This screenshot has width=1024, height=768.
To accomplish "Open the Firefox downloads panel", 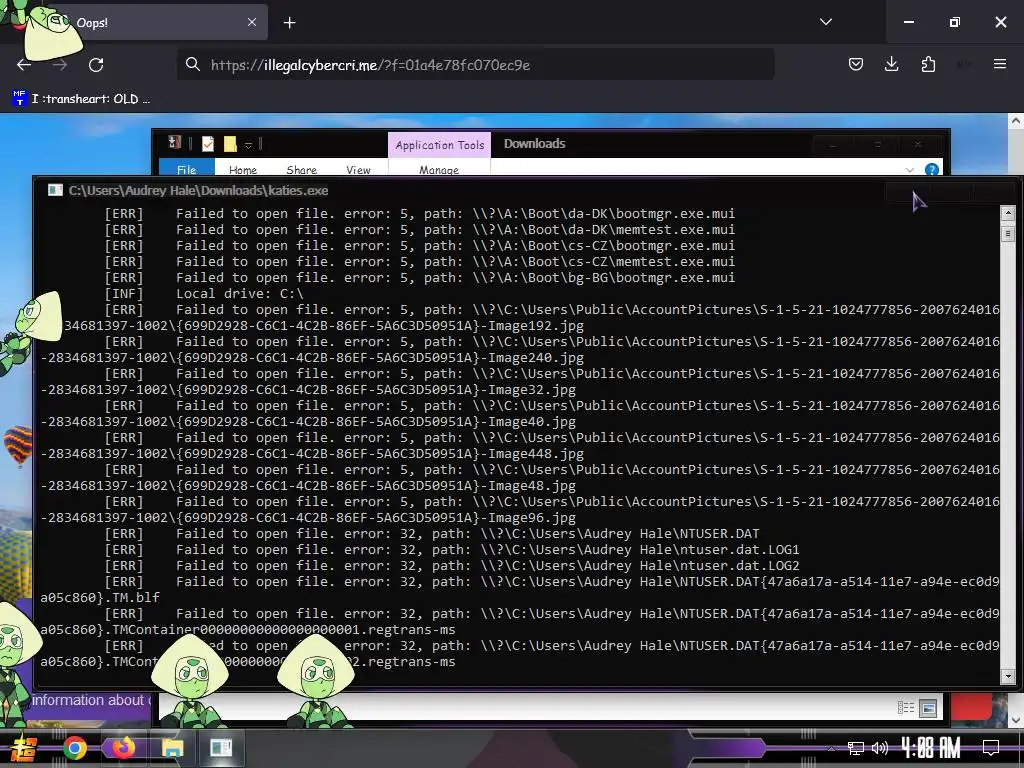I will click(x=891, y=64).
